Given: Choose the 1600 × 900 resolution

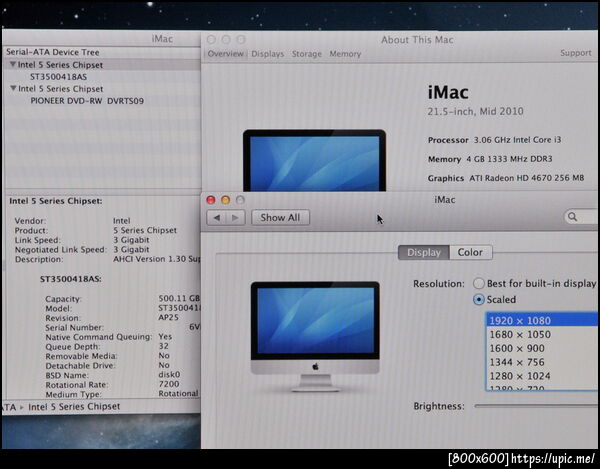Looking at the screenshot, I should click(x=541, y=348).
